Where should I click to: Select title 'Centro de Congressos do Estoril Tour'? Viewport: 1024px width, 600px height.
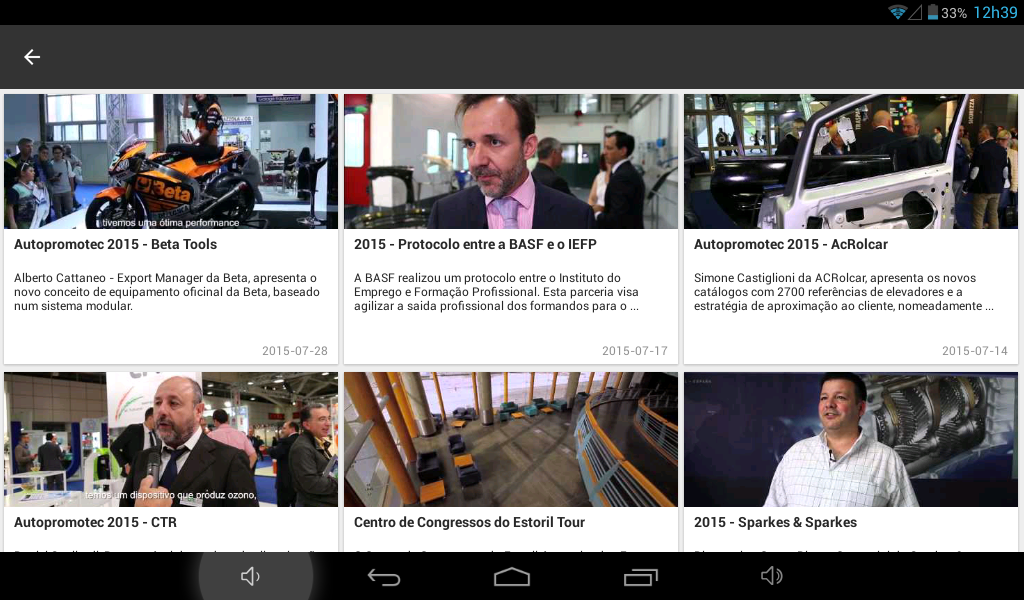pyautogui.click(x=470, y=523)
